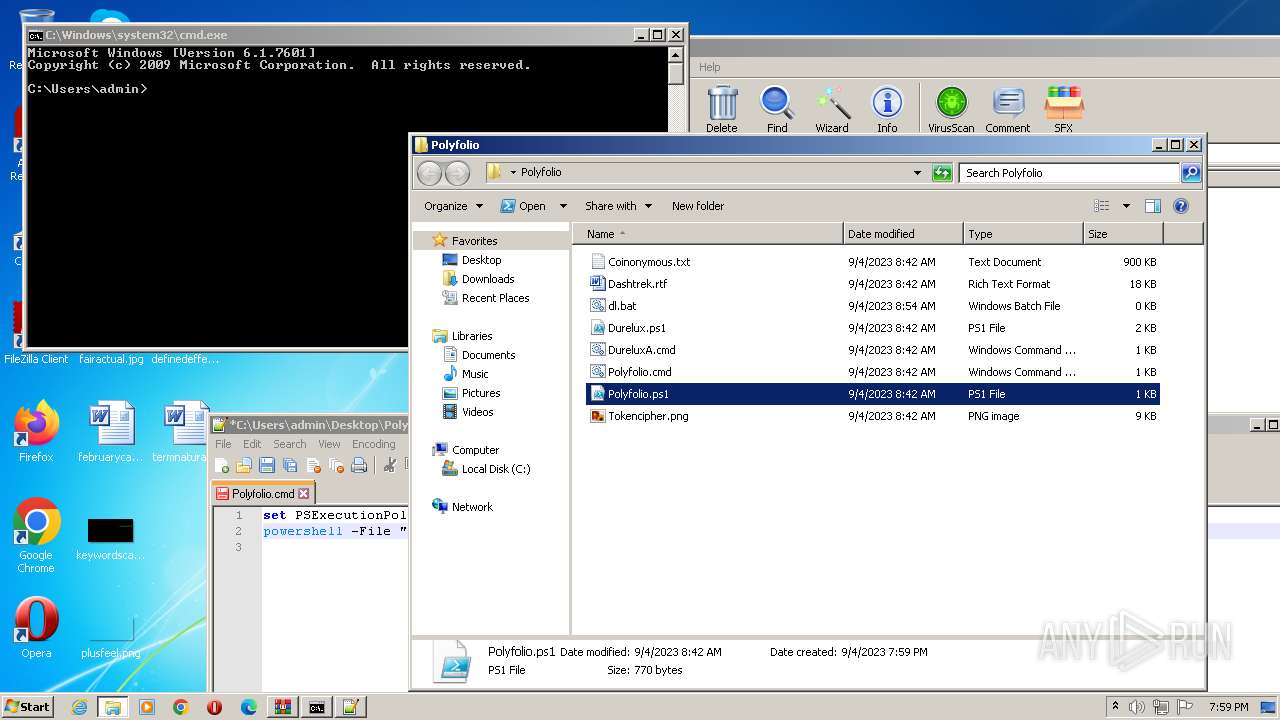Click the Delete icon in WinRAR toolbar
1280x720 pixels.
722,109
